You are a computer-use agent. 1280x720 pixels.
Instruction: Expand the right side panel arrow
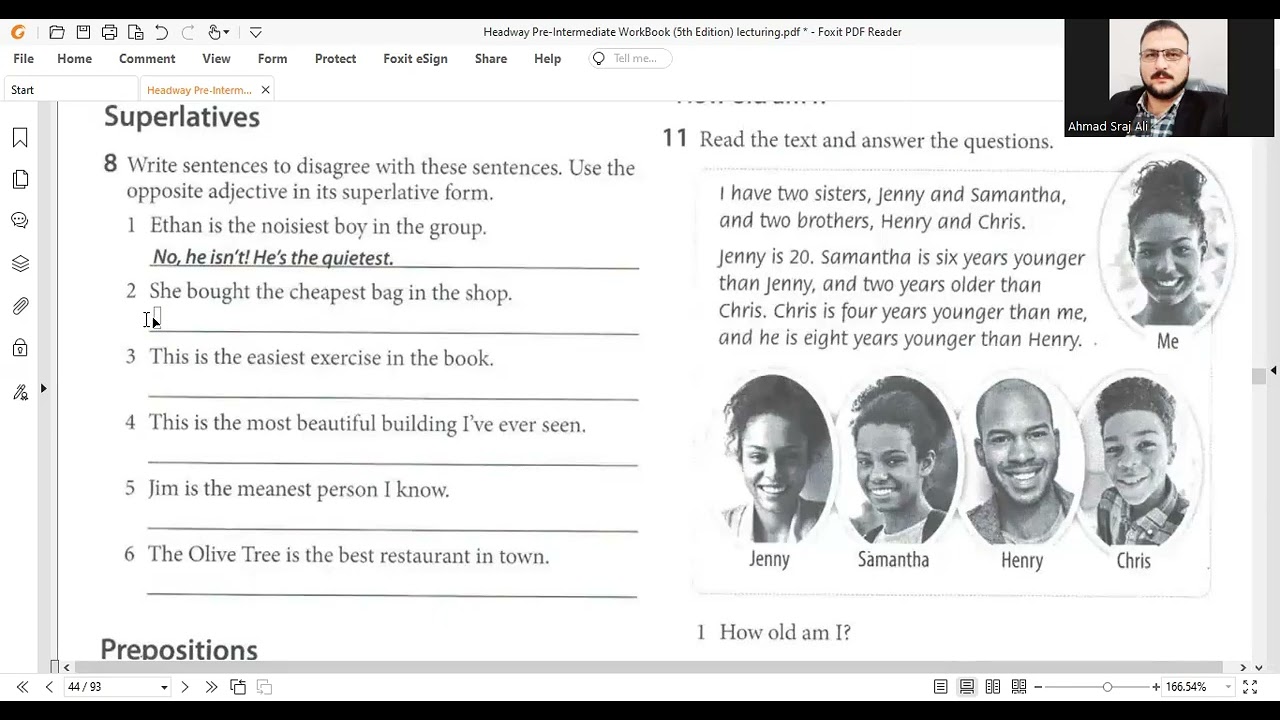click(1273, 371)
